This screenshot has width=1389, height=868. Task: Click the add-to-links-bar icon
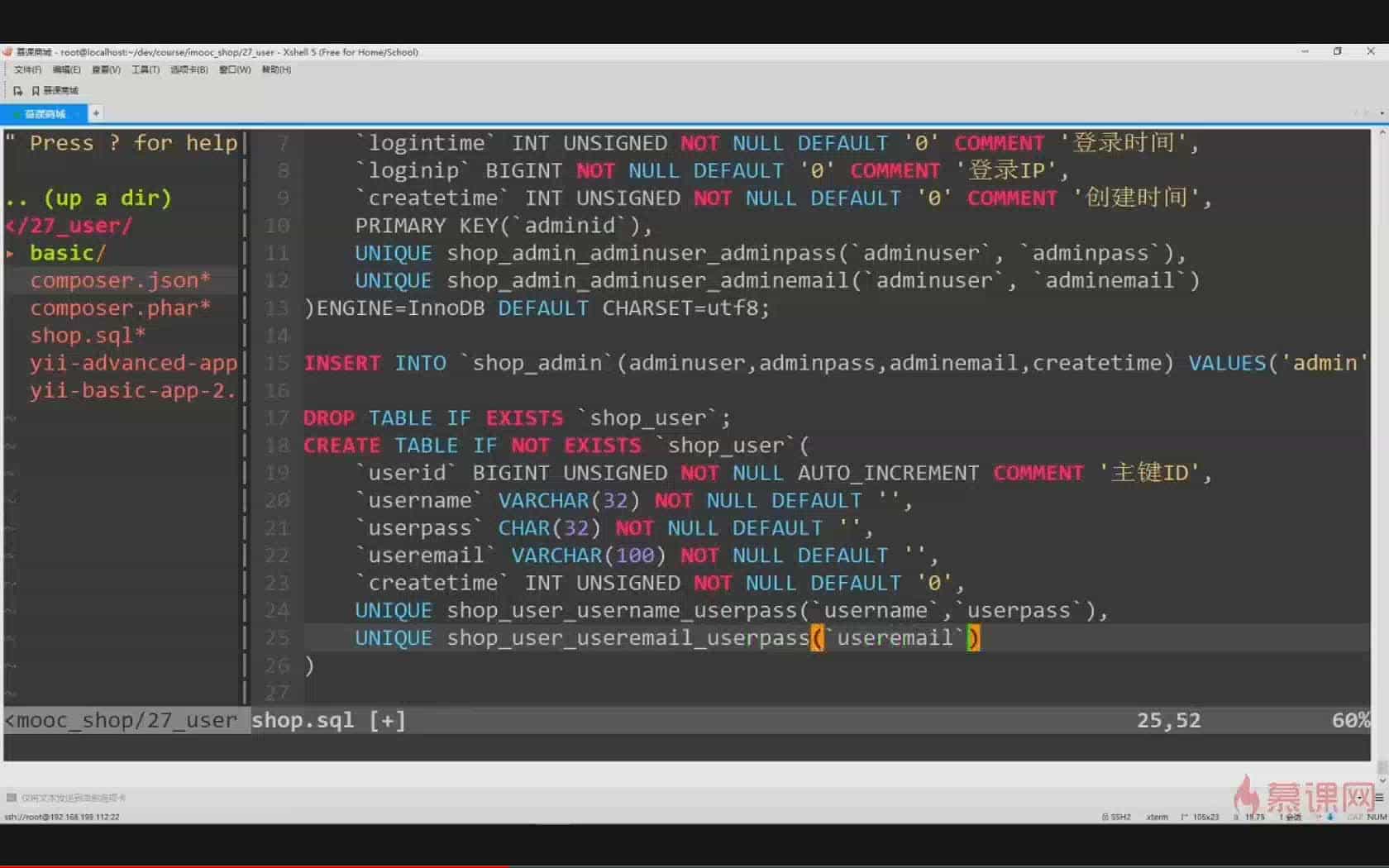tap(17, 90)
